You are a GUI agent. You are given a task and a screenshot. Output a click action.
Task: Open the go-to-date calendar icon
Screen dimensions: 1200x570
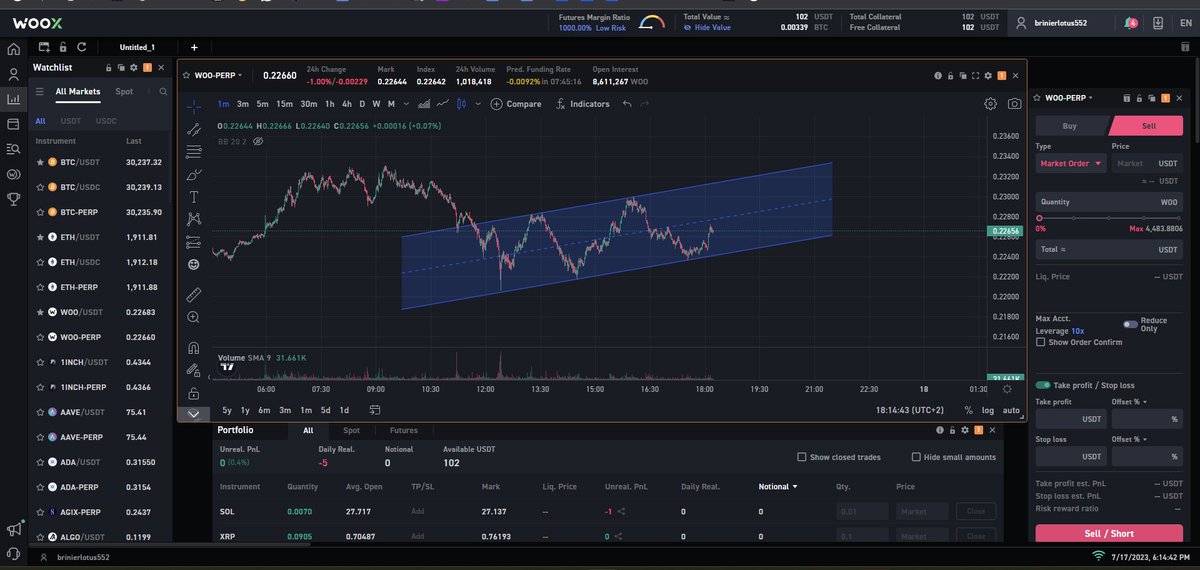pos(375,410)
